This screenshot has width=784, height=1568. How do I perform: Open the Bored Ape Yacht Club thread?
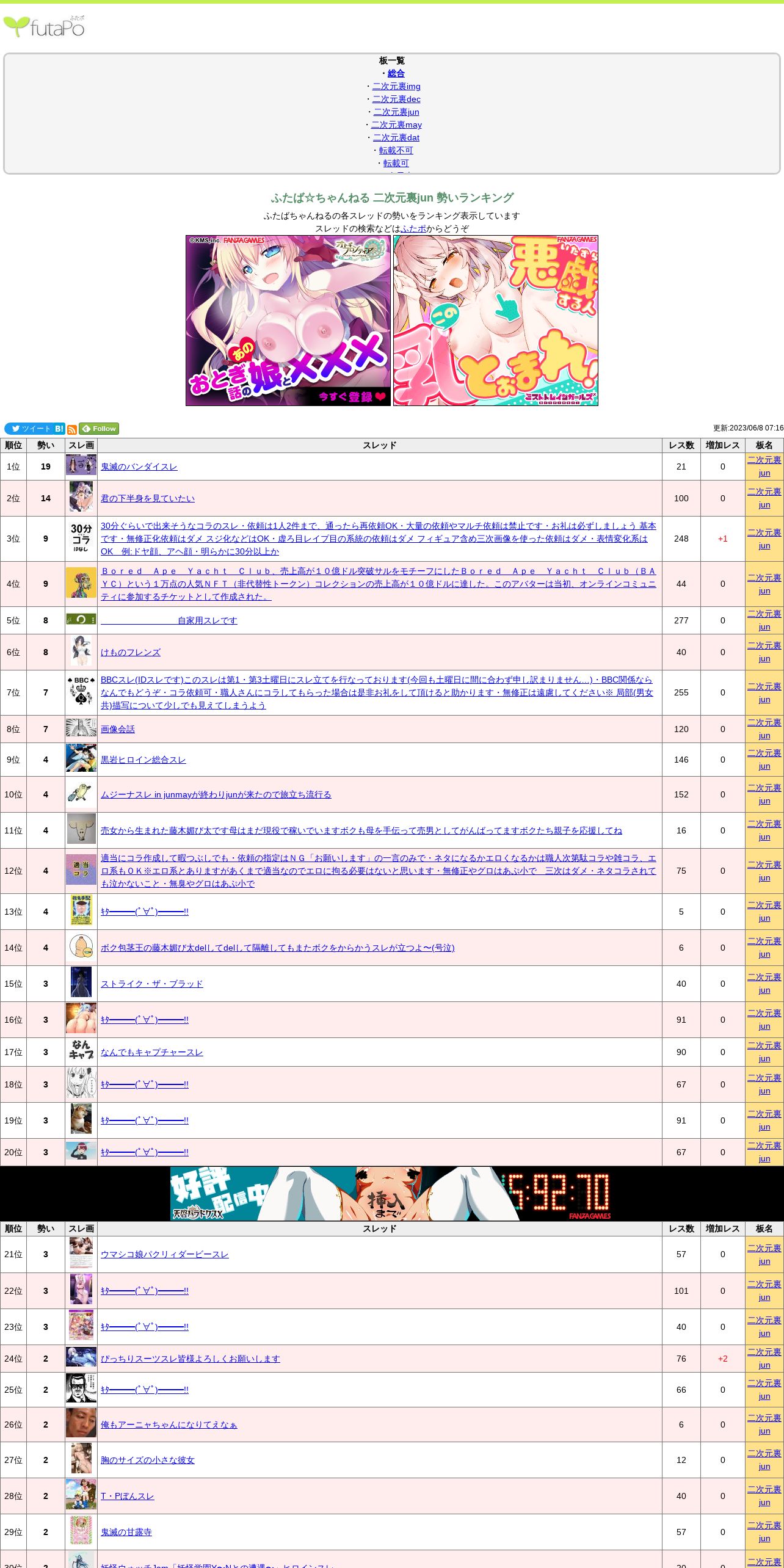pyautogui.click(x=379, y=584)
